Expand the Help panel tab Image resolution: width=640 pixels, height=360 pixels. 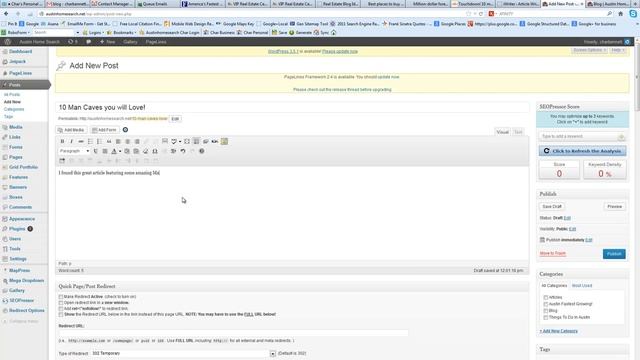[x=618, y=50]
